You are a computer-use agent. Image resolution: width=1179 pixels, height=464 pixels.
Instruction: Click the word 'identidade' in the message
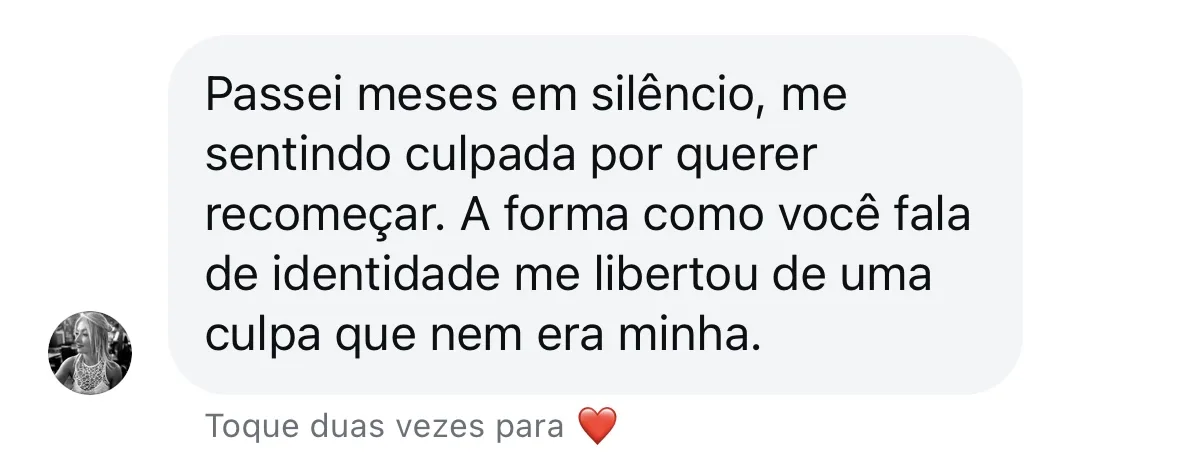coord(386,274)
